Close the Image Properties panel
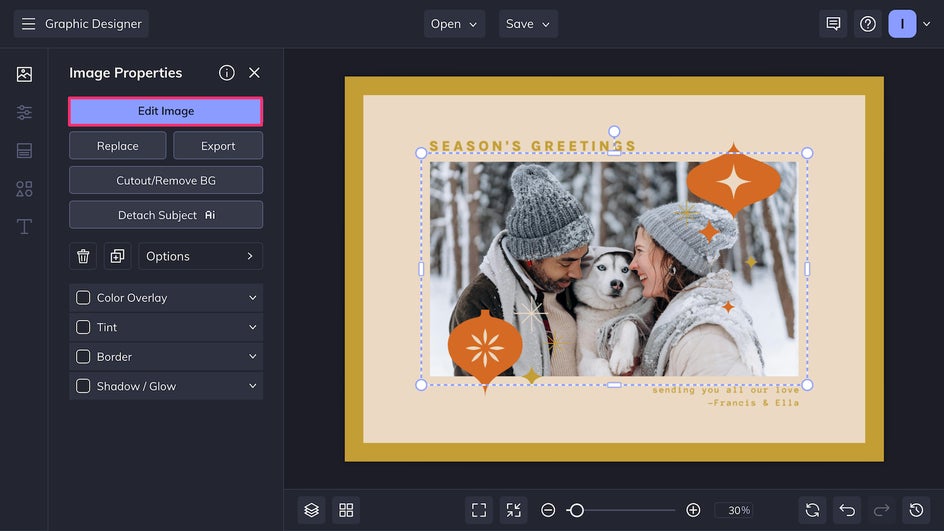This screenshot has width=944, height=531. pos(254,73)
